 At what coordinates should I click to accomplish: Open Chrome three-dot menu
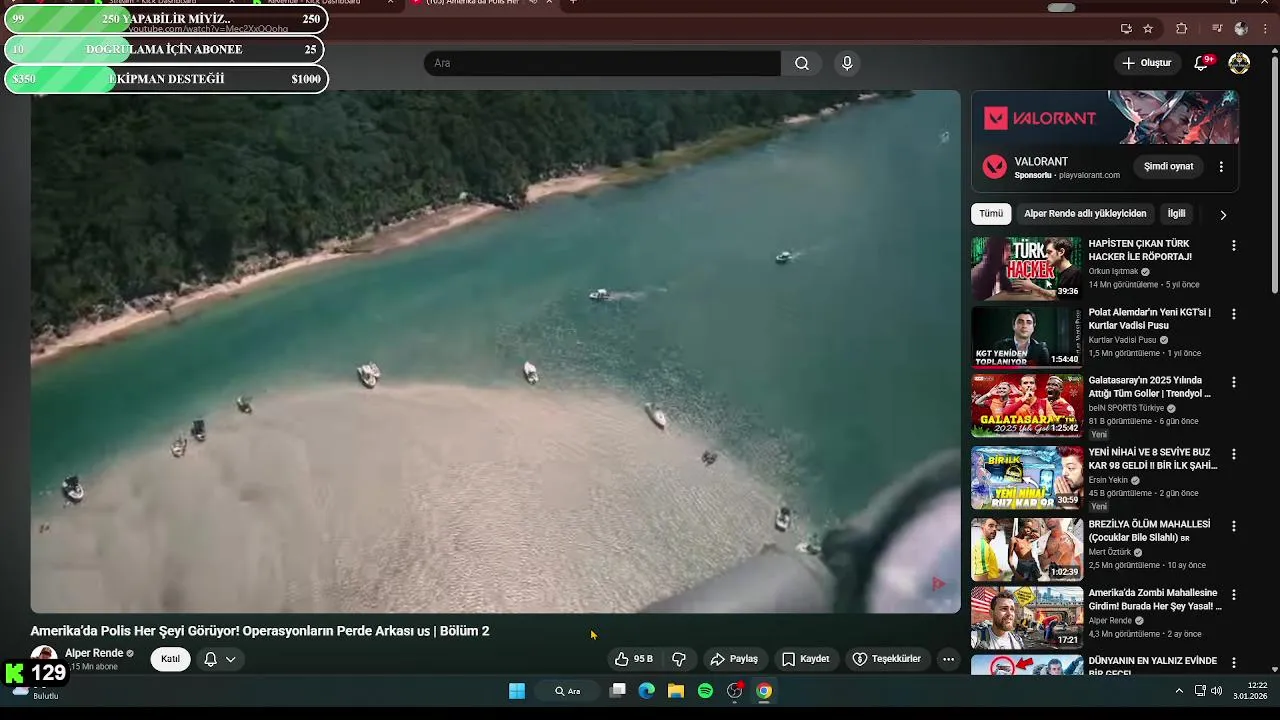[x=1266, y=29]
